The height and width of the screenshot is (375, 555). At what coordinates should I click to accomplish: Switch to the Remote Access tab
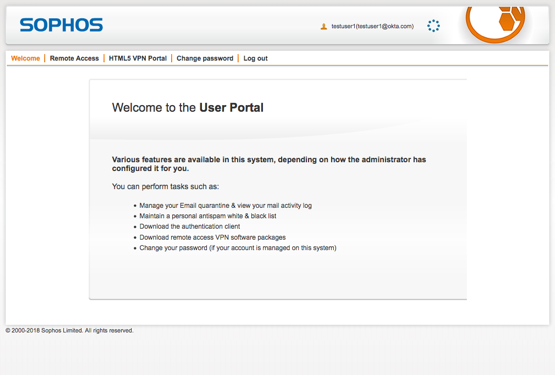click(74, 58)
